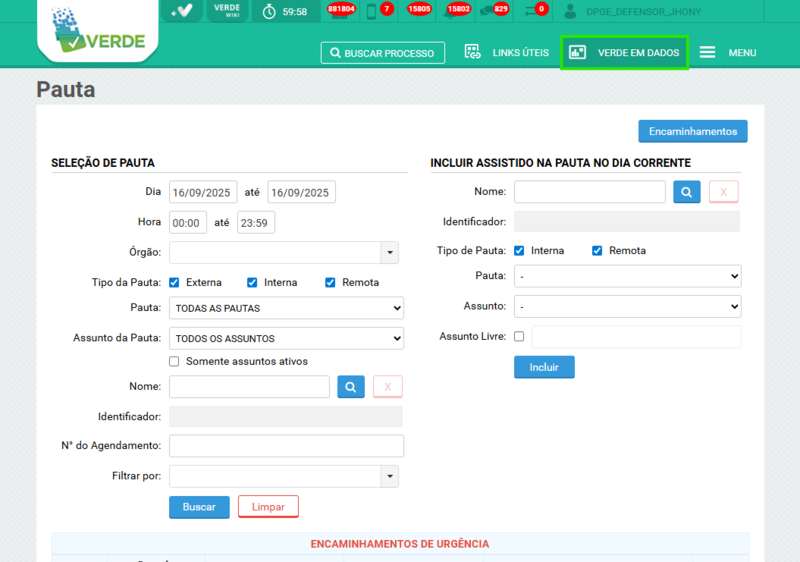Click search icon in Incluir Assistido Nome field

[687, 192]
